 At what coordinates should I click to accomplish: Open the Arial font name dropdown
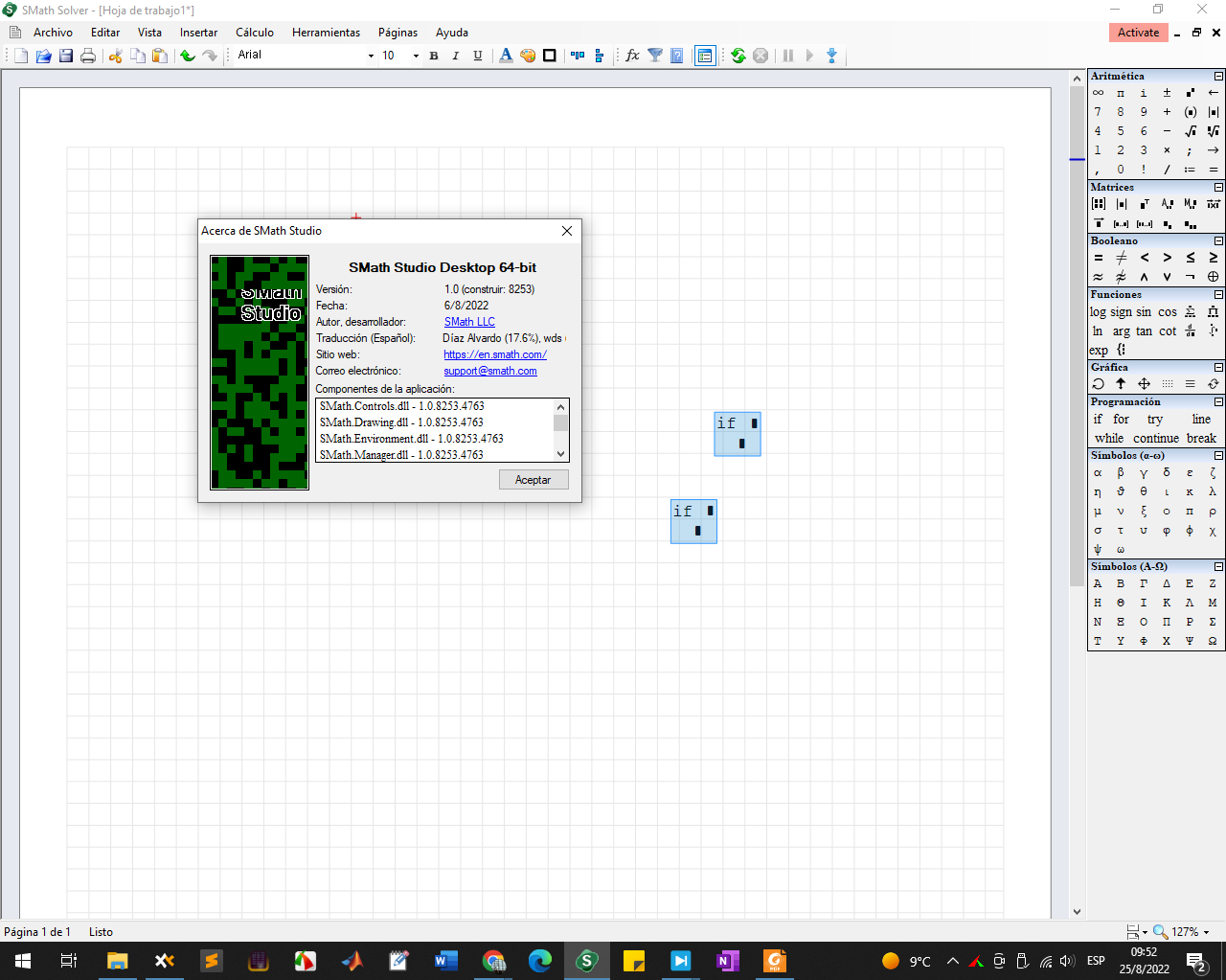pos(371,56)
